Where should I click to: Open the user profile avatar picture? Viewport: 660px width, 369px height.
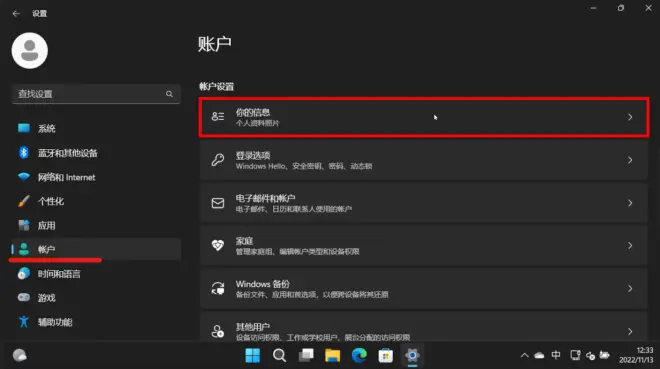tap(29, 50)
